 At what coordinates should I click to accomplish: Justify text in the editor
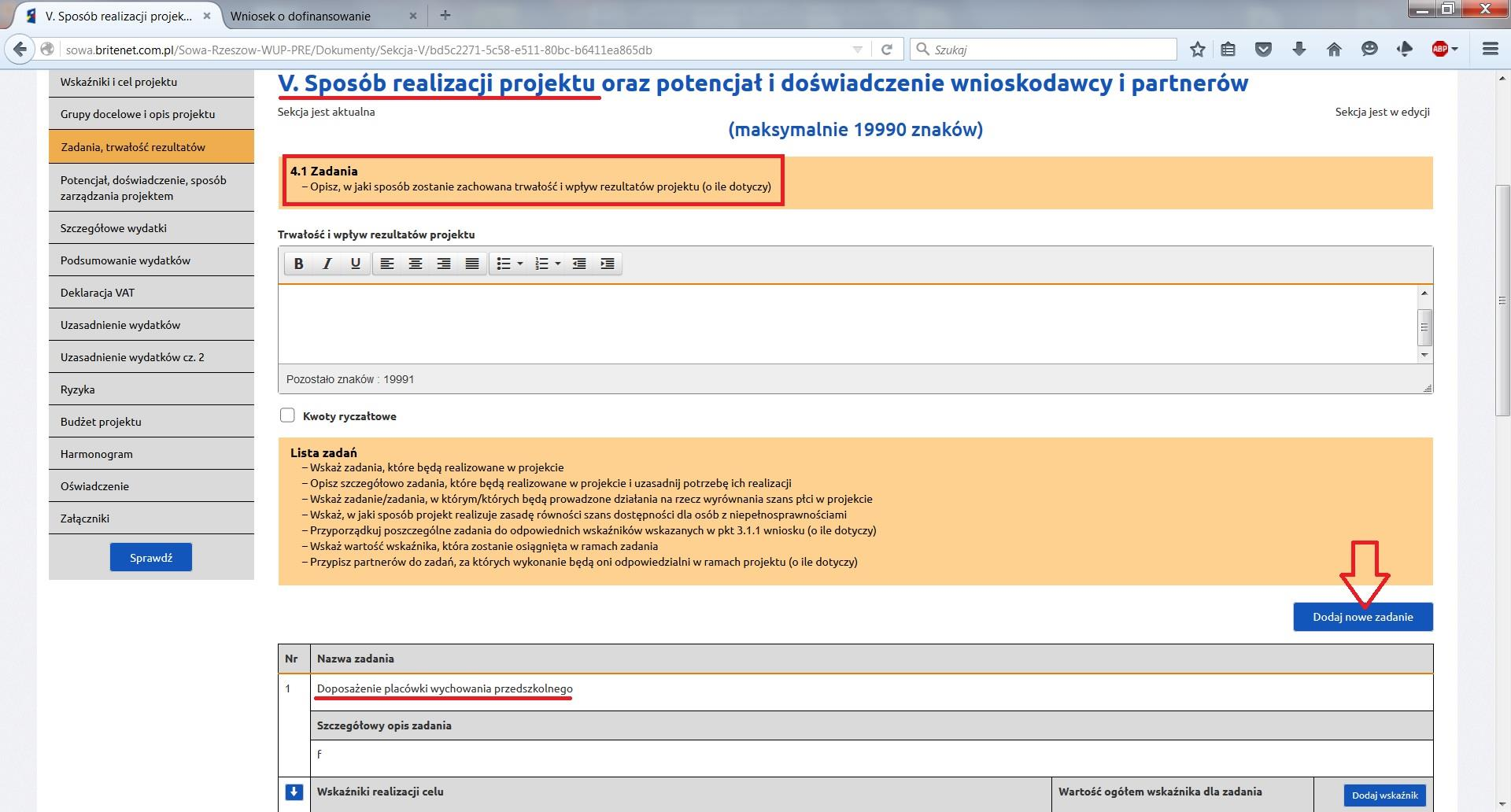(x=472, y=264)
